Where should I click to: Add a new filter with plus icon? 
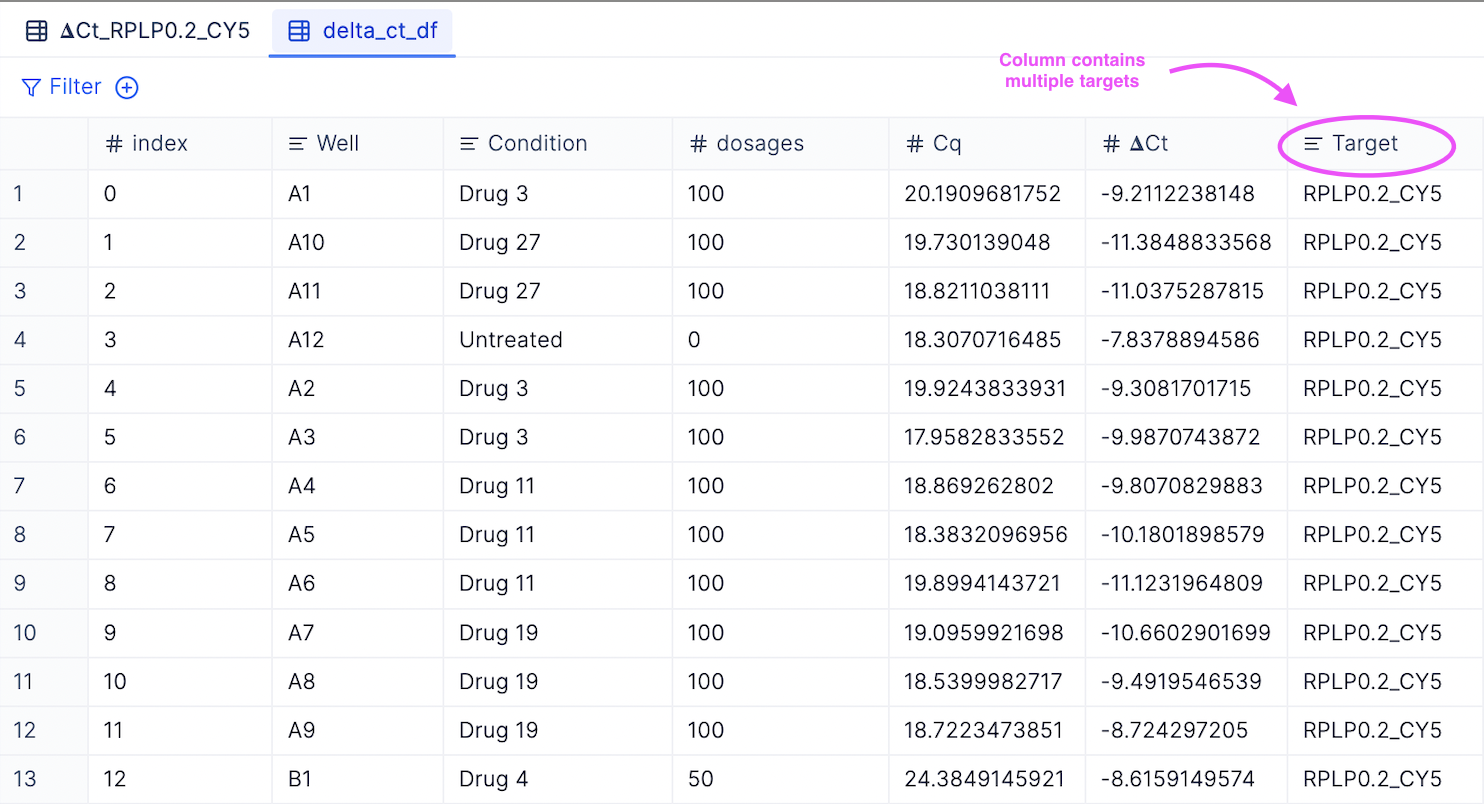(x=126, y=88)
